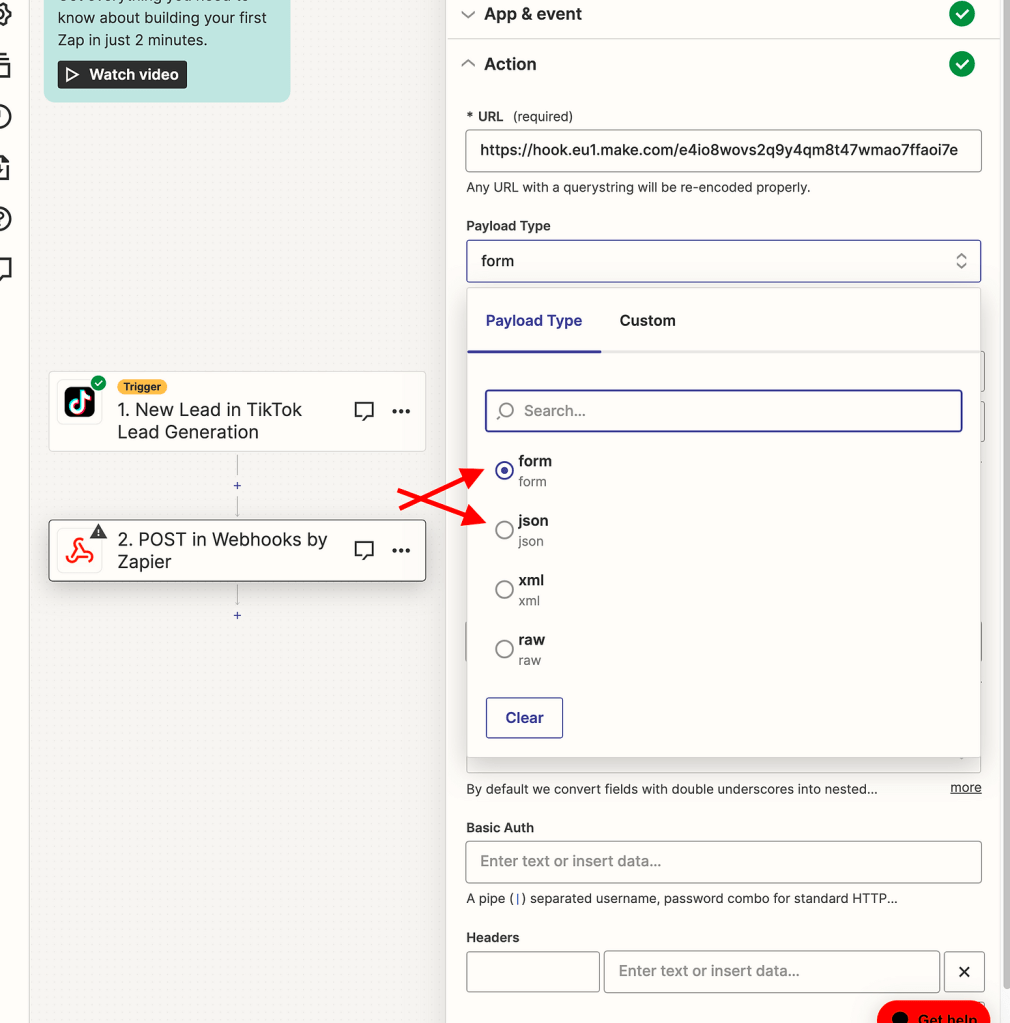Select the raw payload type radio button
Viewport: 1010px width, 1023px height.
[x=504, y=648]
